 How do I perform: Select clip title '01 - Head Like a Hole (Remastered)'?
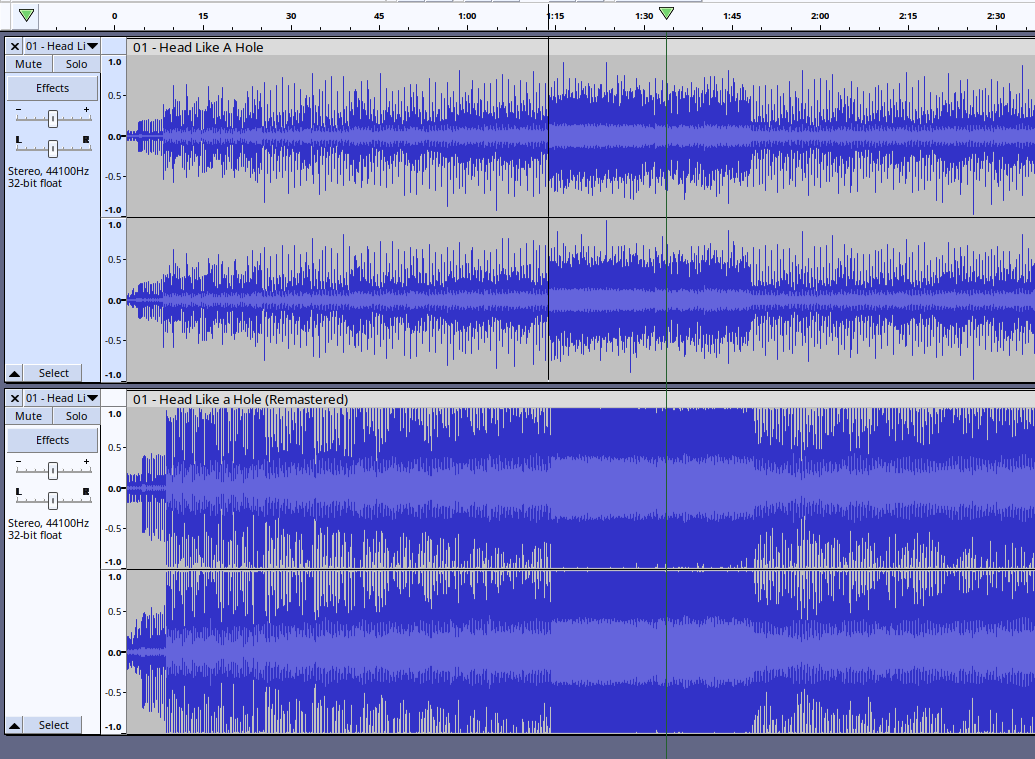coord(240,399)
